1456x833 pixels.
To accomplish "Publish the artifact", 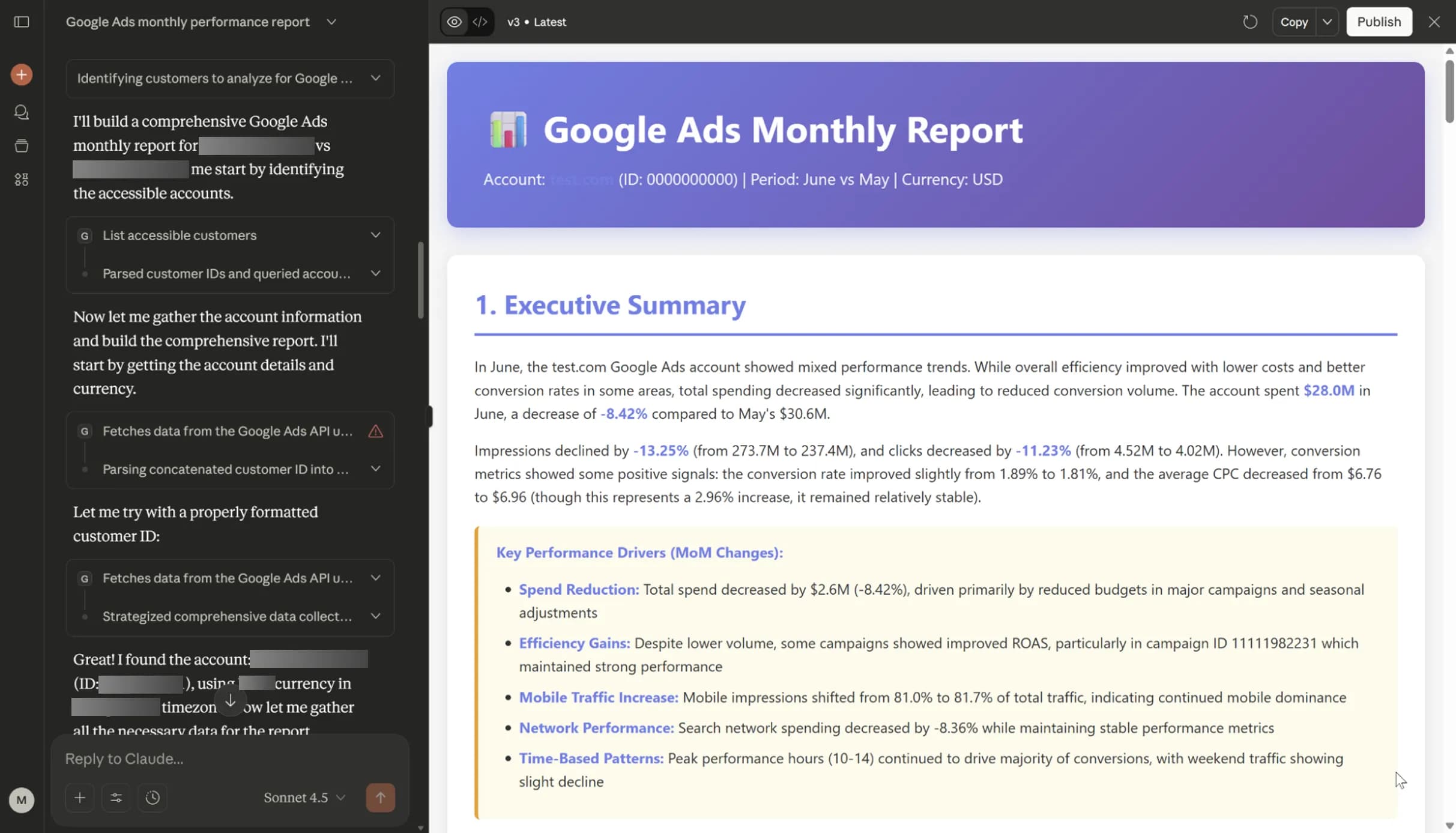I will [1379, 22].
